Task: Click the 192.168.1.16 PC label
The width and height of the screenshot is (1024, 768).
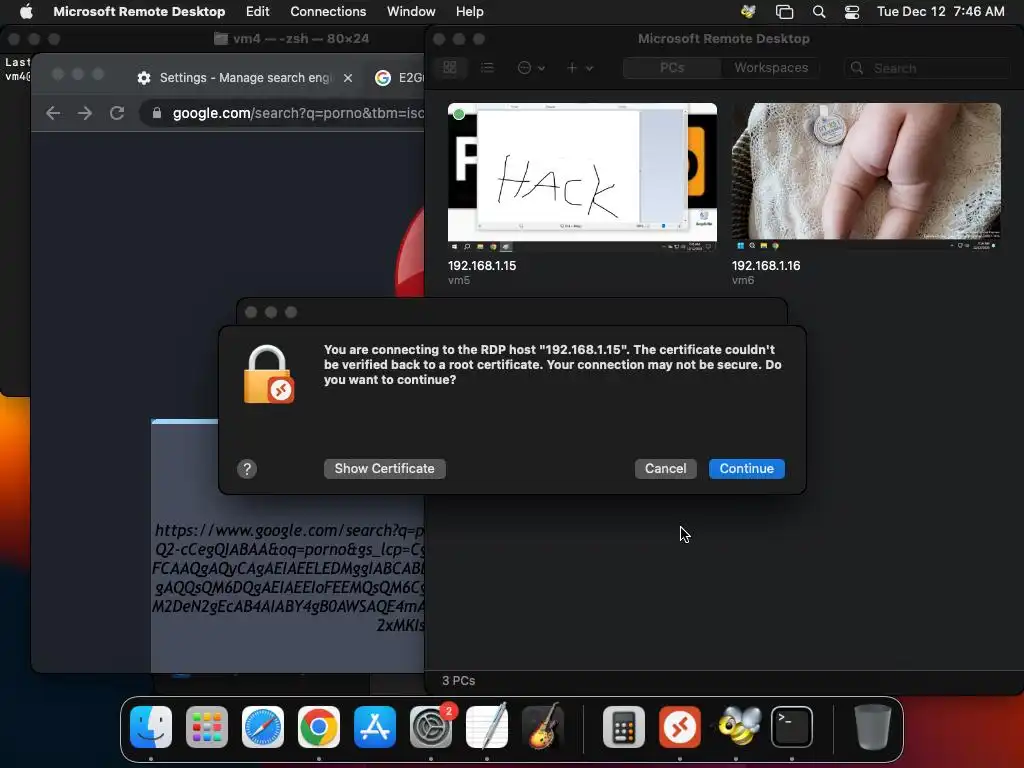Action: point(766,266)
